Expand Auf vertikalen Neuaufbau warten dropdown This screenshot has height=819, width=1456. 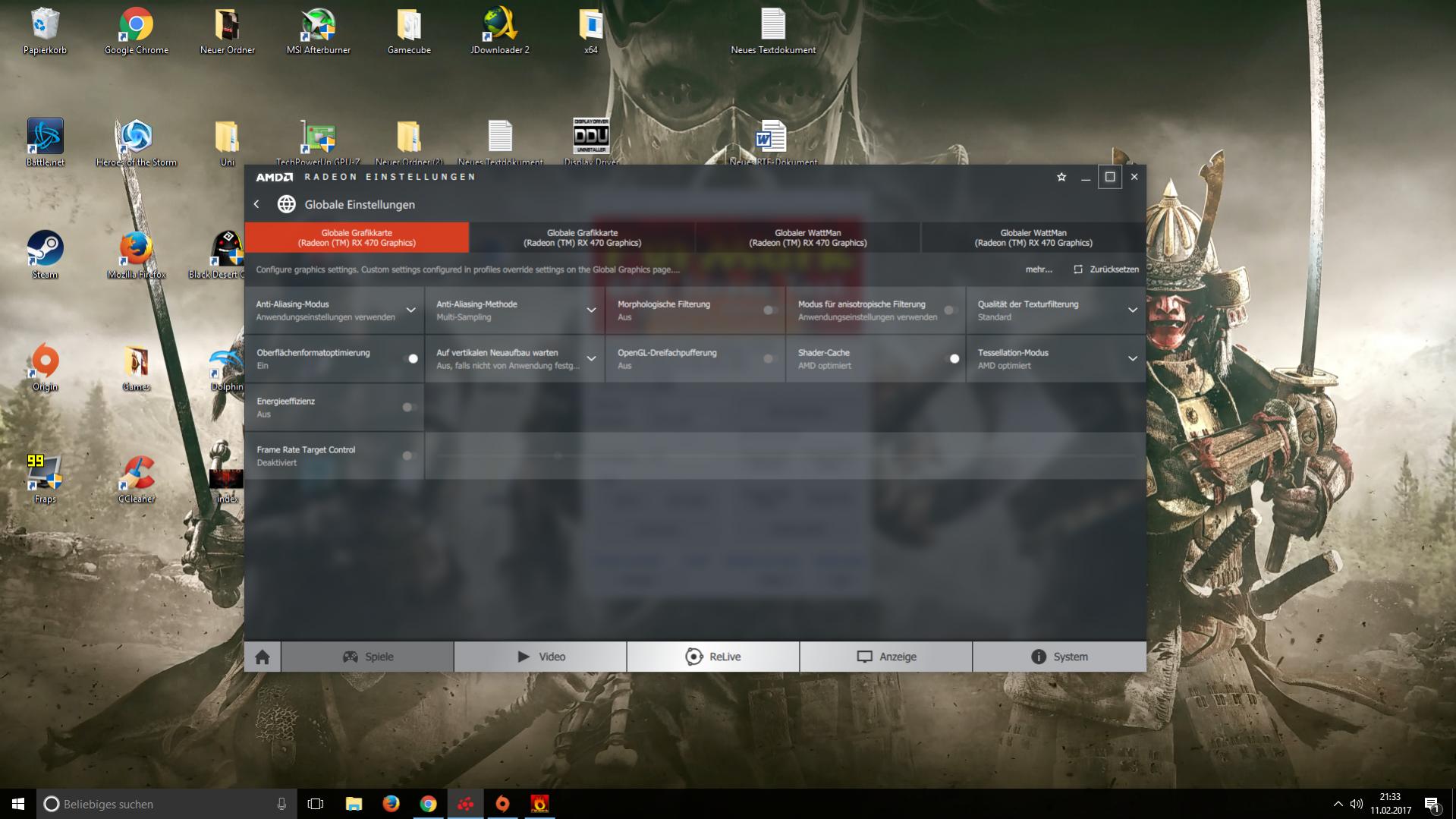pyautogui.click(x=591, y=358)
